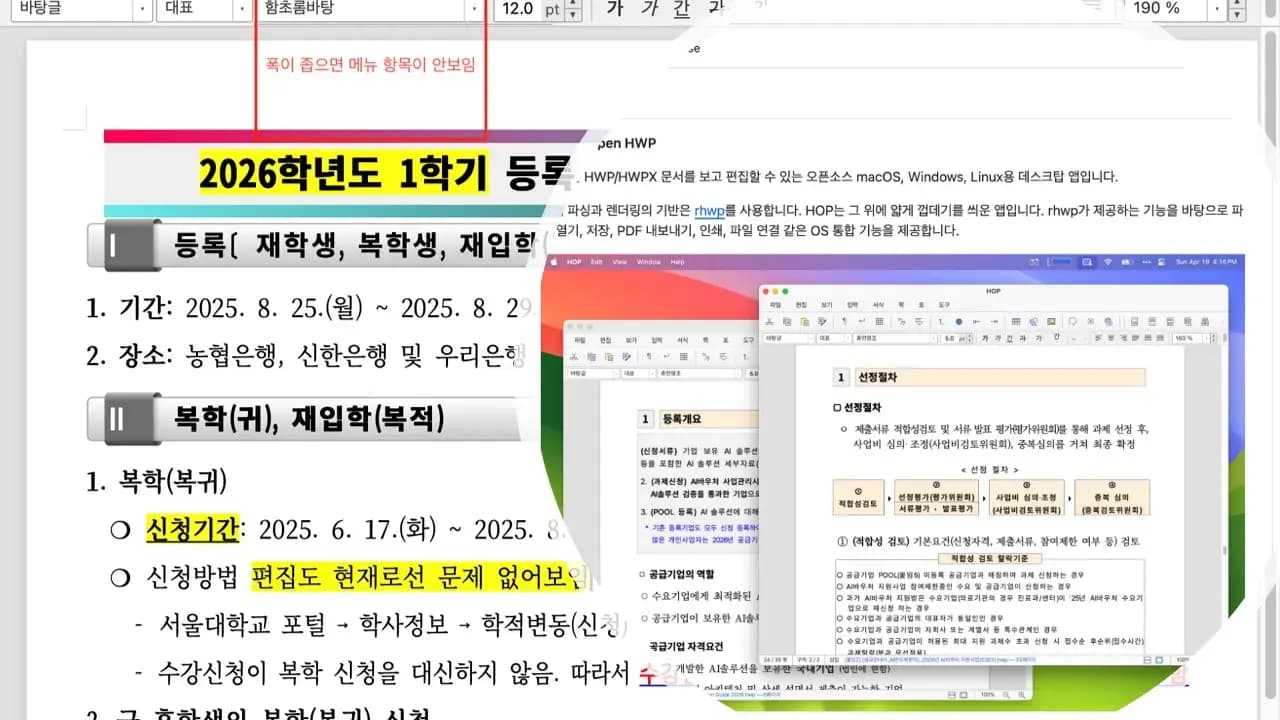Open 보기 menu in the front HOP window
The width and height of the screenshot is (1280, 720).
coord(827,305)
